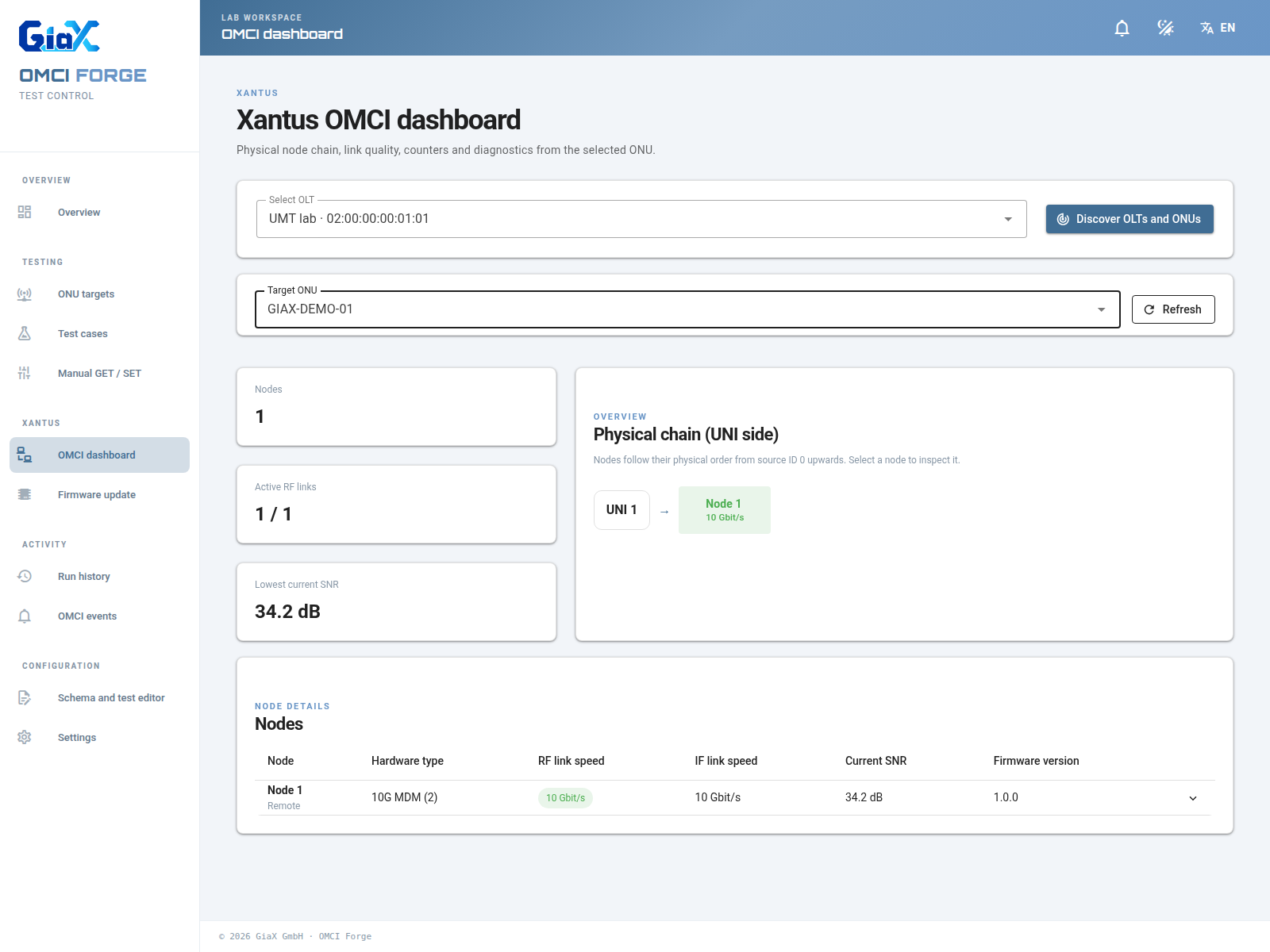Click the Refresh button
Image resolution: width=1270 pixels, height=952 pixels.
[1173, 309]
